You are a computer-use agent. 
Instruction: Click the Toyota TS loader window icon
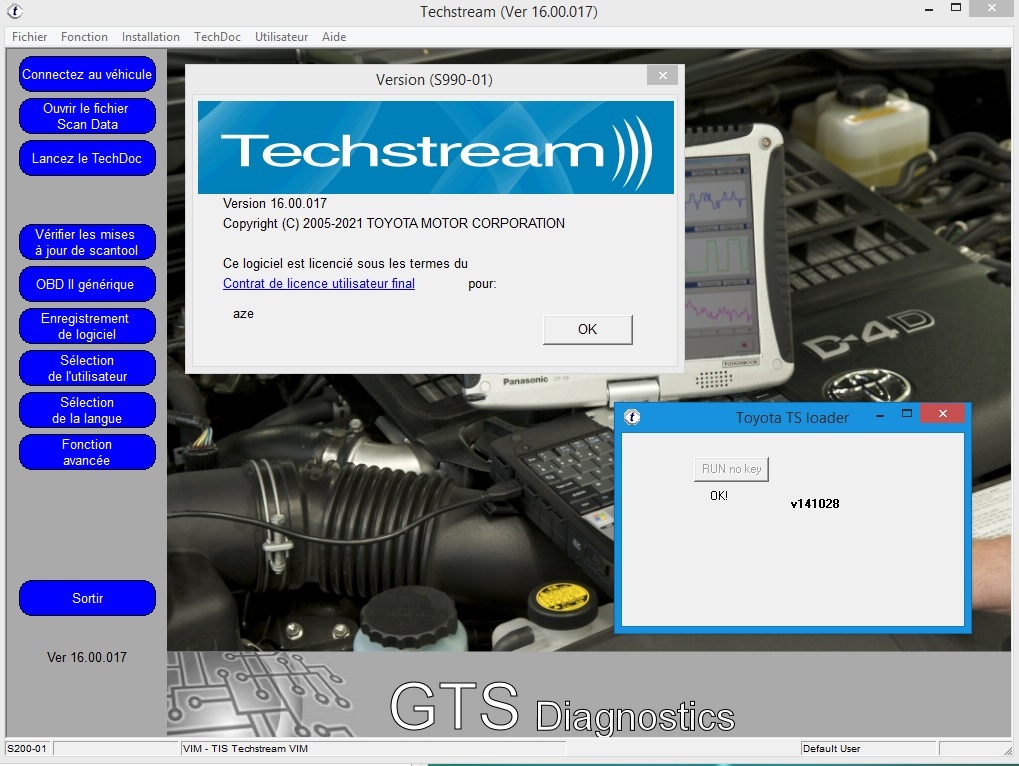632,417
